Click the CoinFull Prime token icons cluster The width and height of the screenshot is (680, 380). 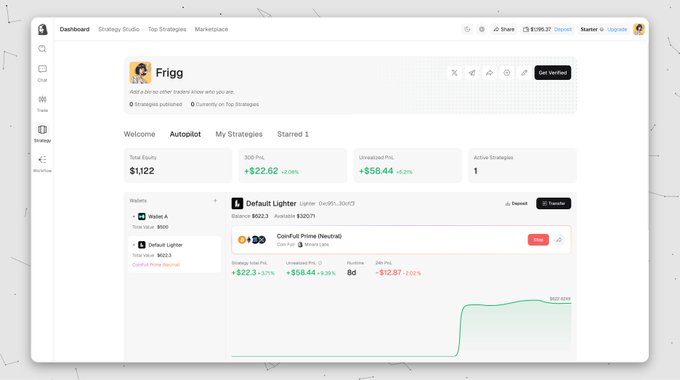tap(252, 239)
